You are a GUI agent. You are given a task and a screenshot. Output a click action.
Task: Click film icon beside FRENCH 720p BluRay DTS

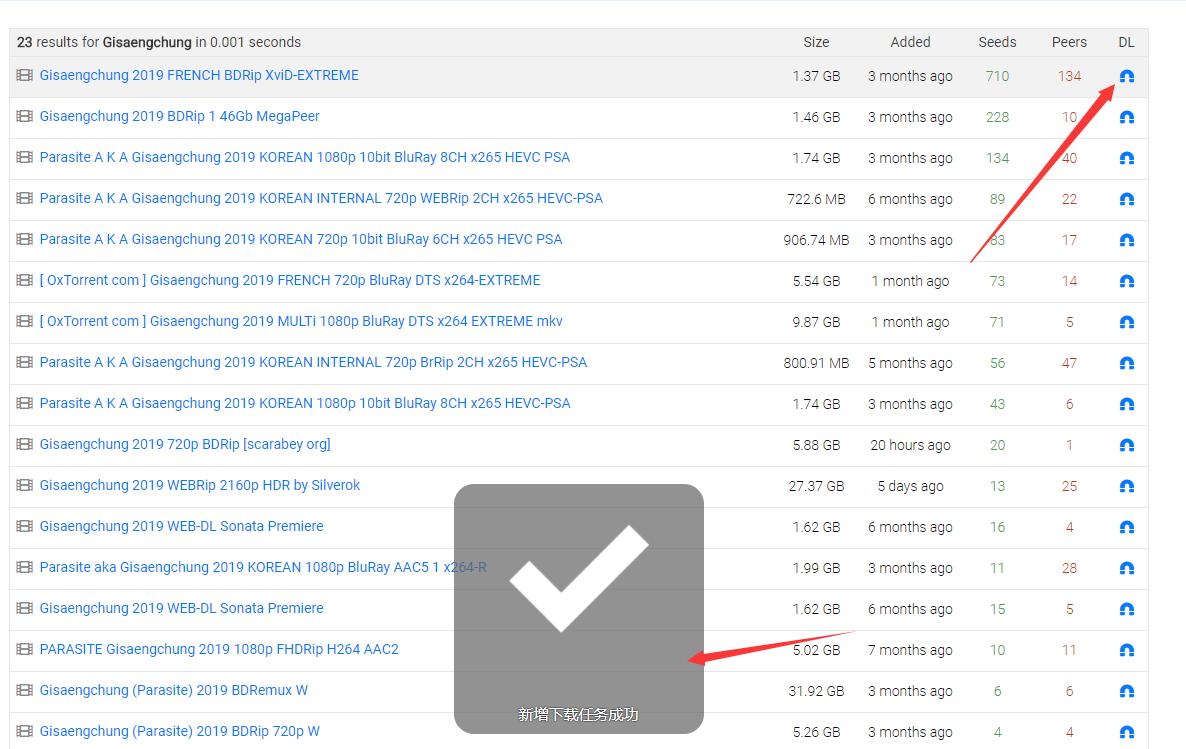coord(24,280)
